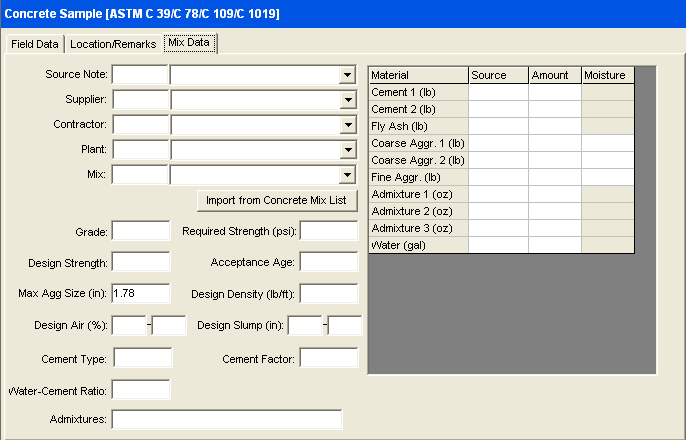Screen dimensions: 686x440
Task: Open the Contractor dropdown list
Action: (x=347, y=124)
